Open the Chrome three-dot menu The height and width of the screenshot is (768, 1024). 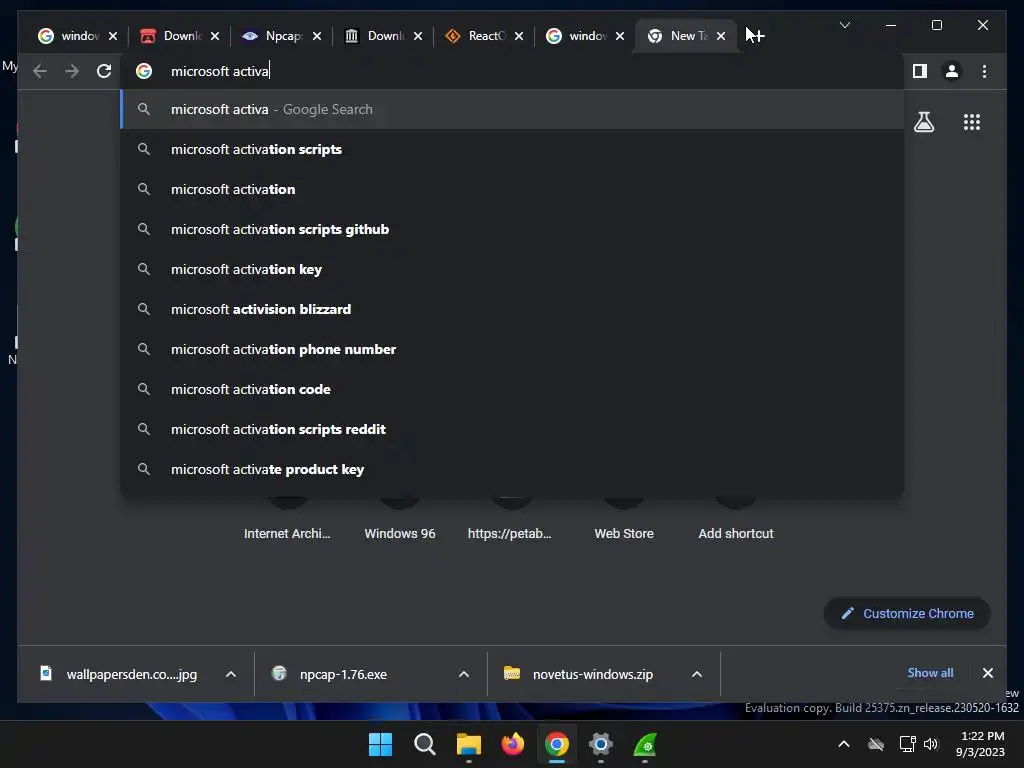point(984,71)
